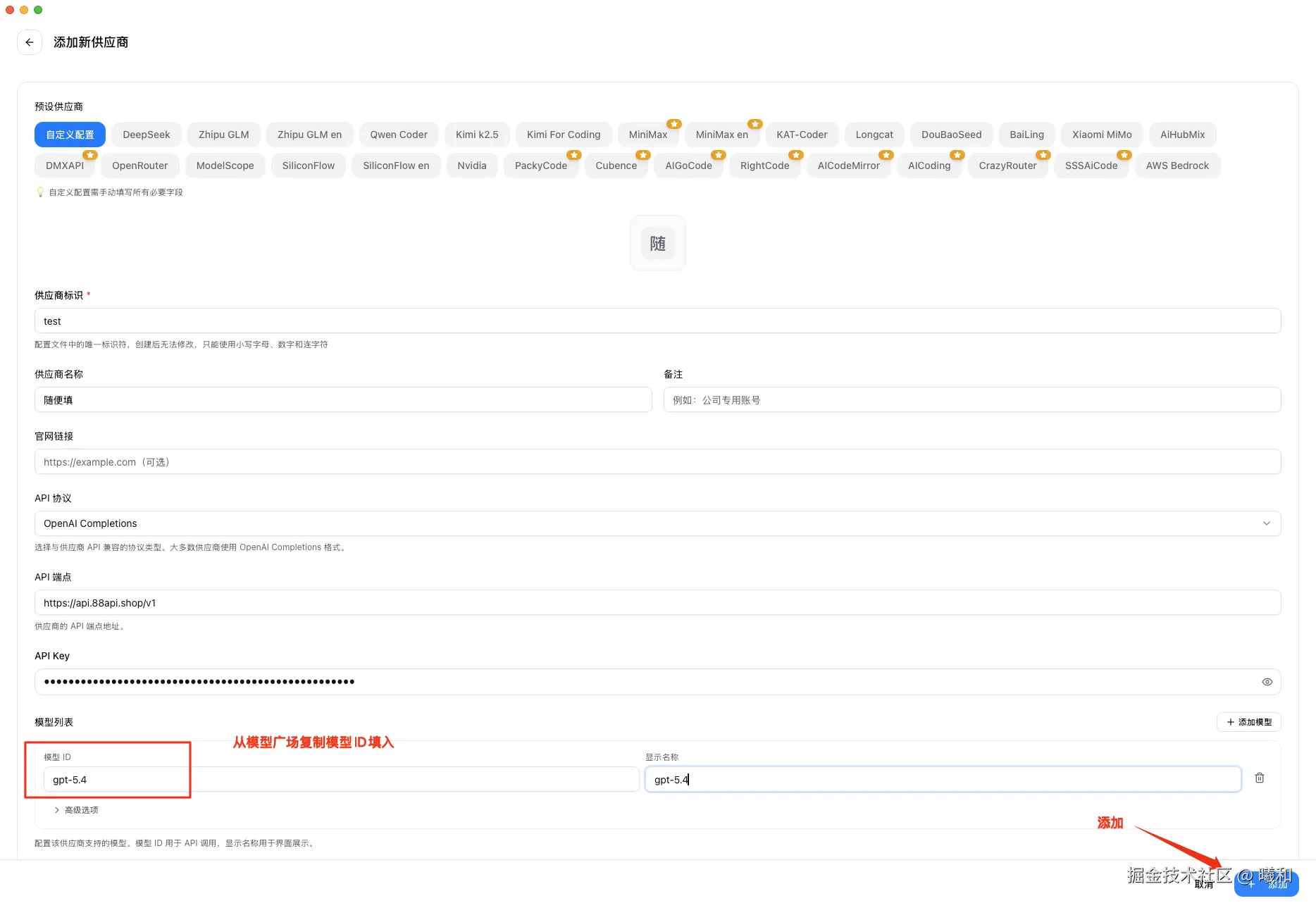The image size is (1316, 908).
Task: Select the CrazyRouter preset
Action: 1008,166
